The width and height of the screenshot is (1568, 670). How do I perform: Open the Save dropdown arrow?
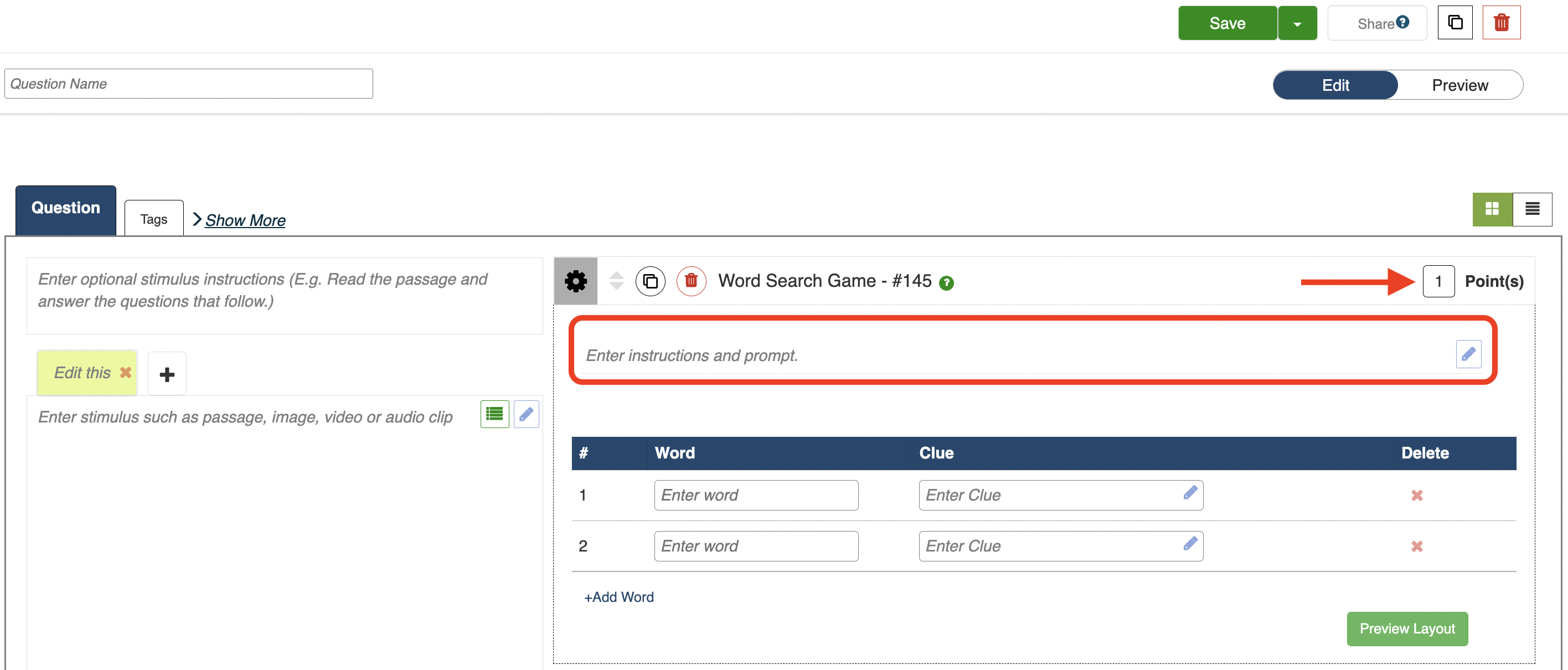click(x=1297, y=24)
